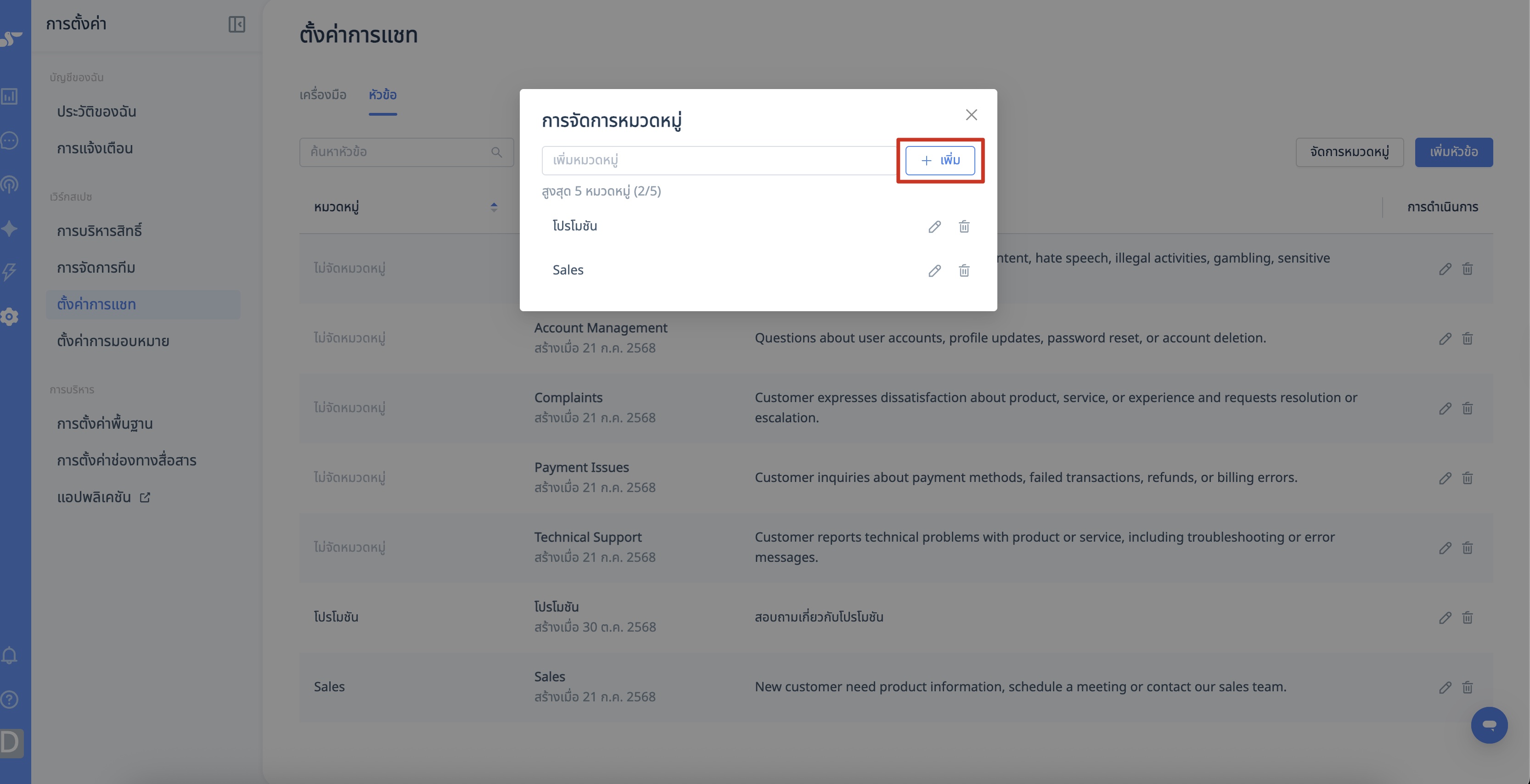This screenshot has height=784, width=1530.
Task: Edit the Sales topic row in table
Action: tap(1445, 687)
